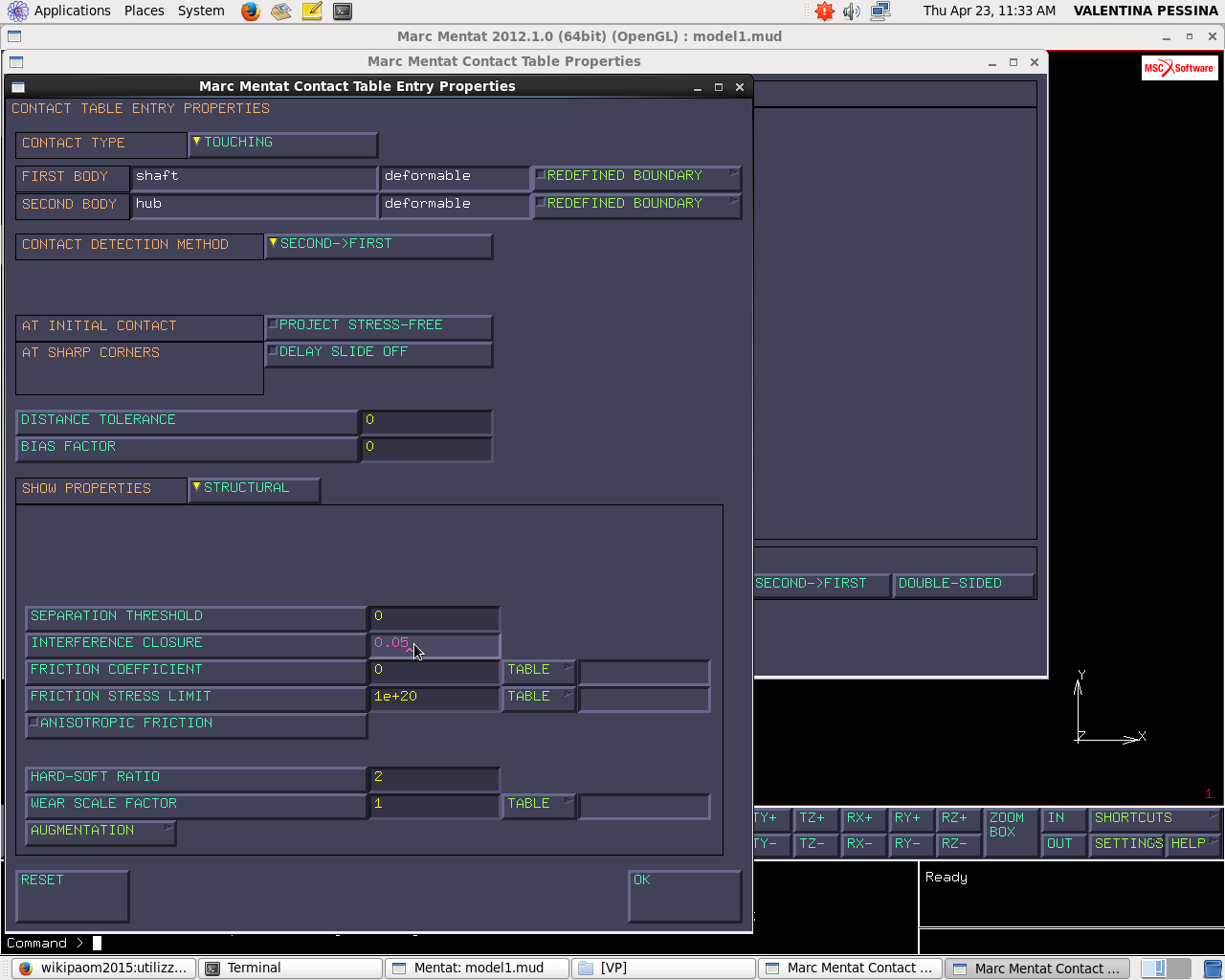Open the volume speaker icon
Viewport: 1225px width, 980px height.
coord(852,11)
